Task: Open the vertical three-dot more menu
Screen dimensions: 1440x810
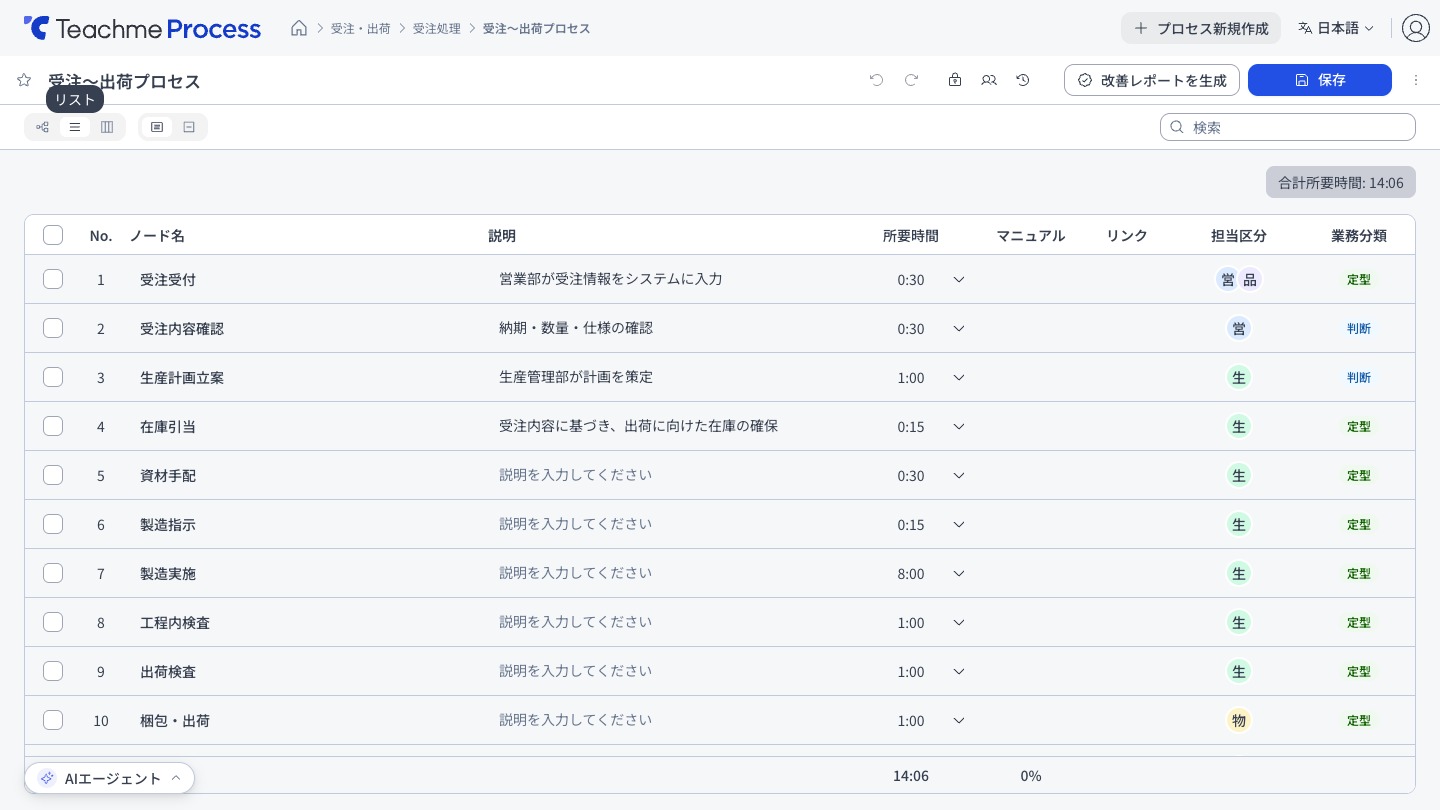Action: coord(1416,80)
